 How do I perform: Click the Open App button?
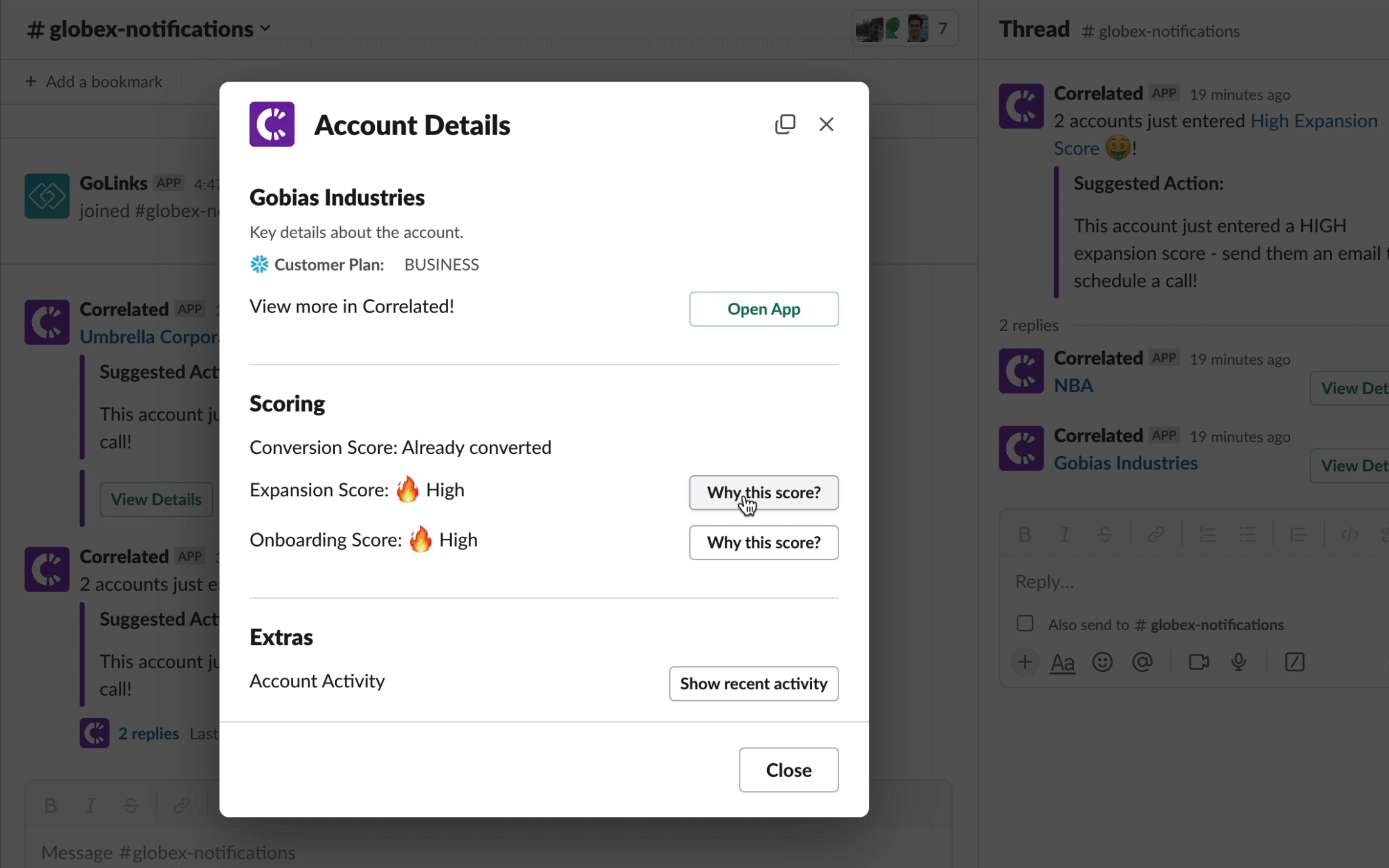(764, 309)
